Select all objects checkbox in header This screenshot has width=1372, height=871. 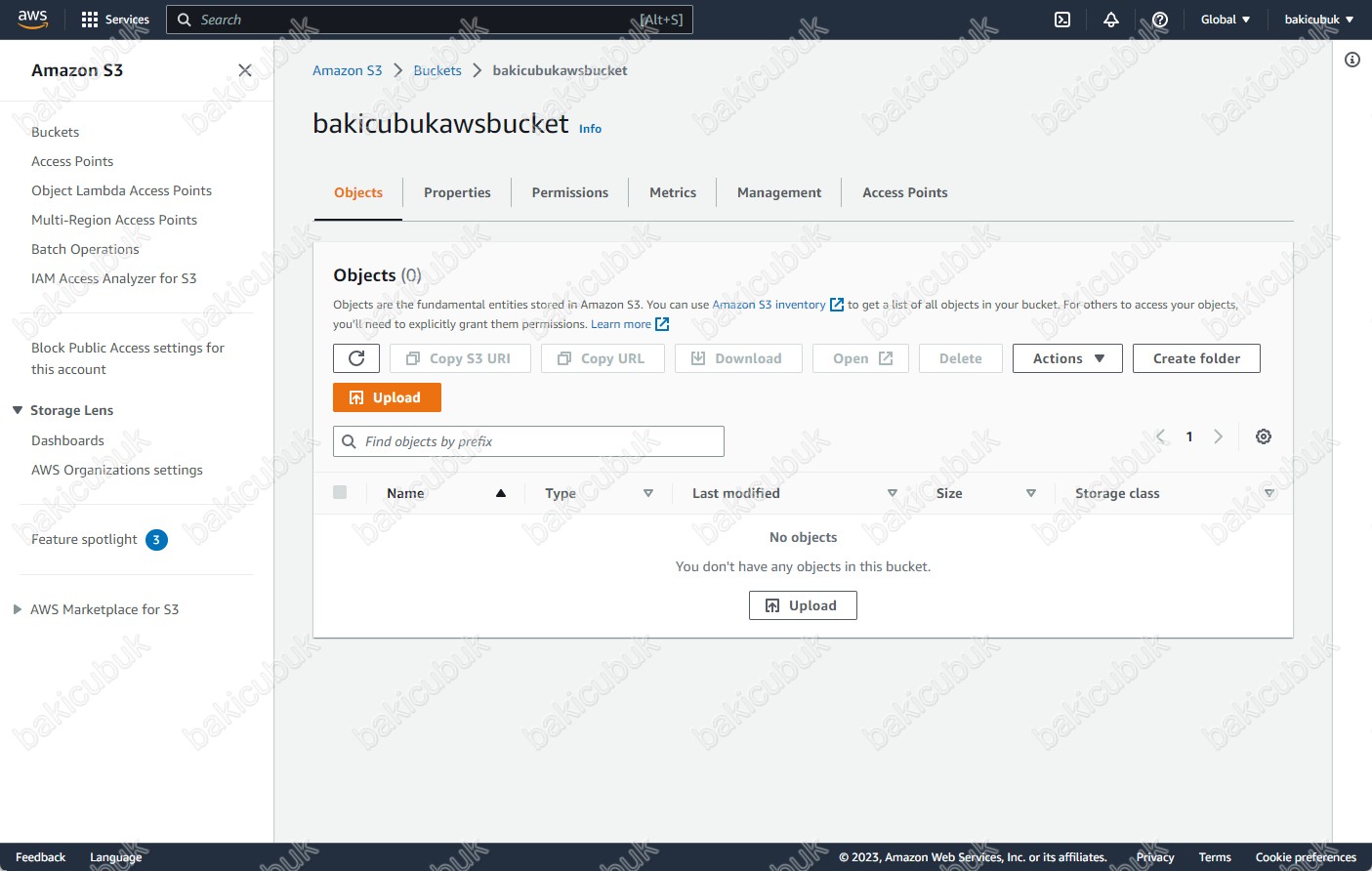click(x=340, y=492)
